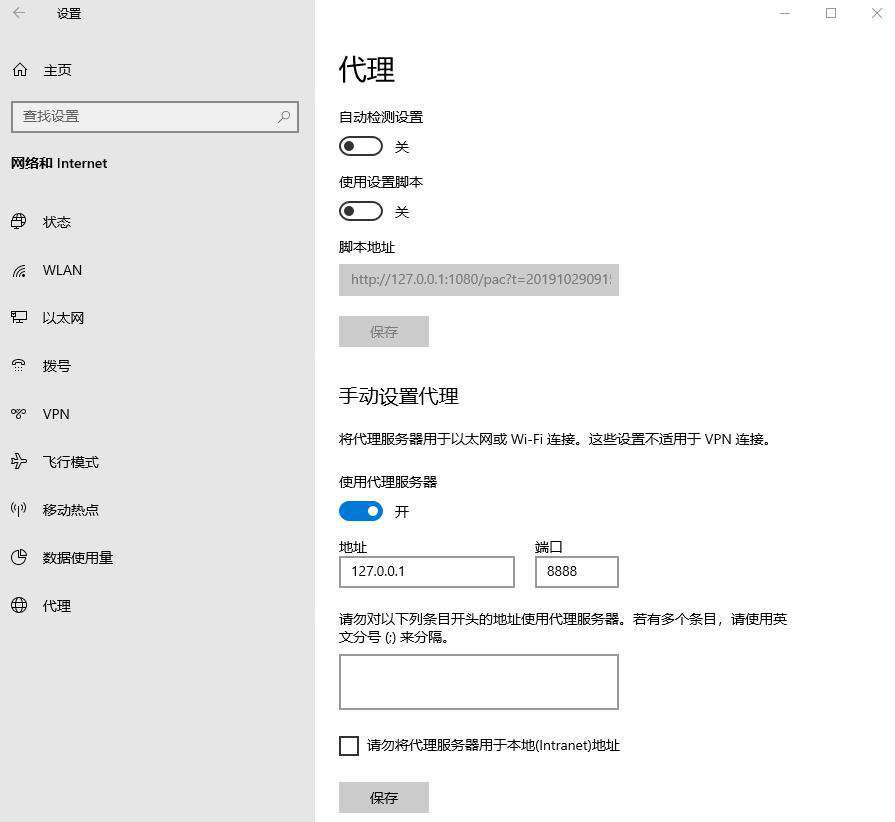The height and width of the screenshot is (822, 895).
Task: Click the 以太网 monitor icon
Action: 19,317
